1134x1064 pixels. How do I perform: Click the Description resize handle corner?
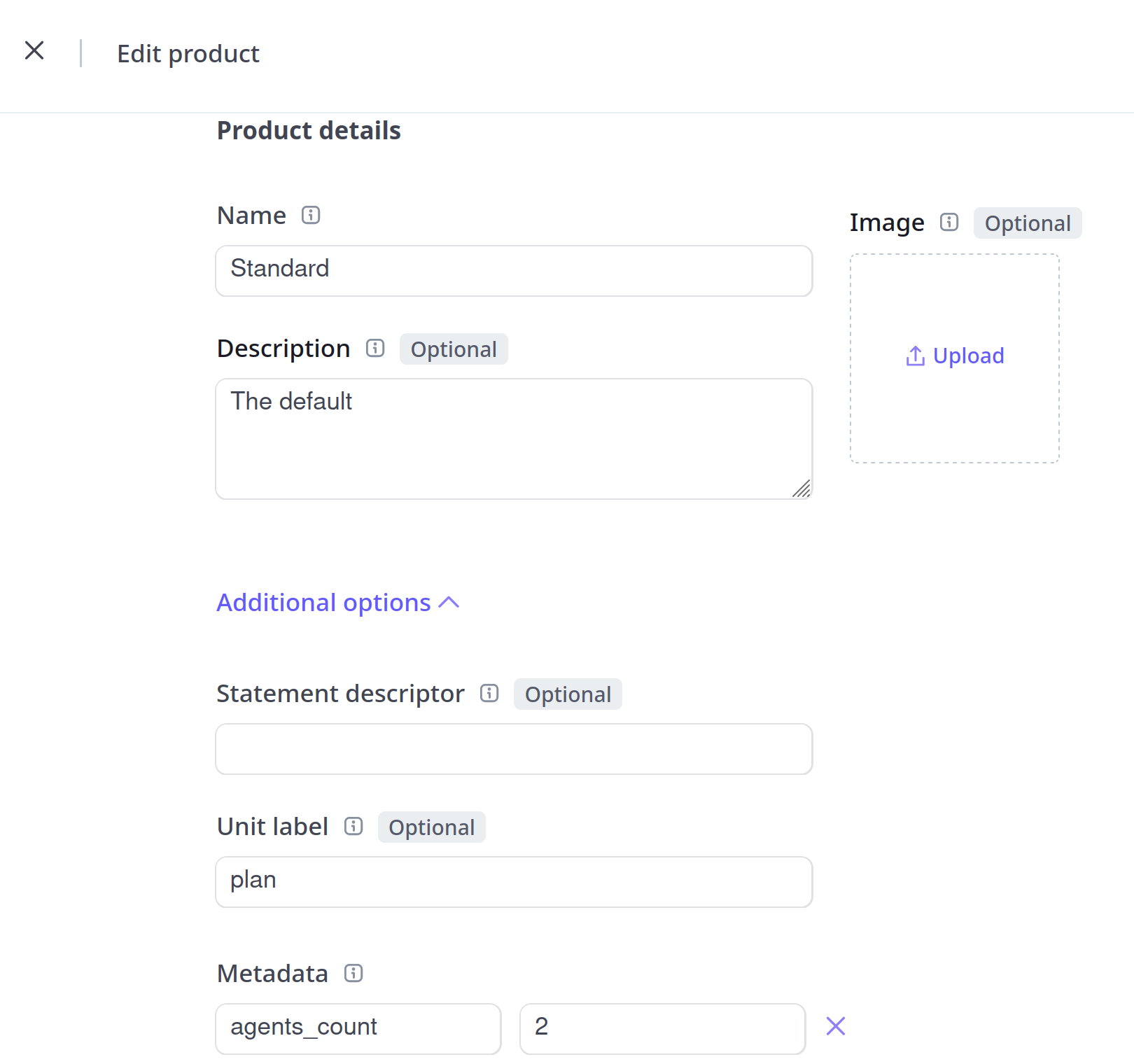click(802, 489)
